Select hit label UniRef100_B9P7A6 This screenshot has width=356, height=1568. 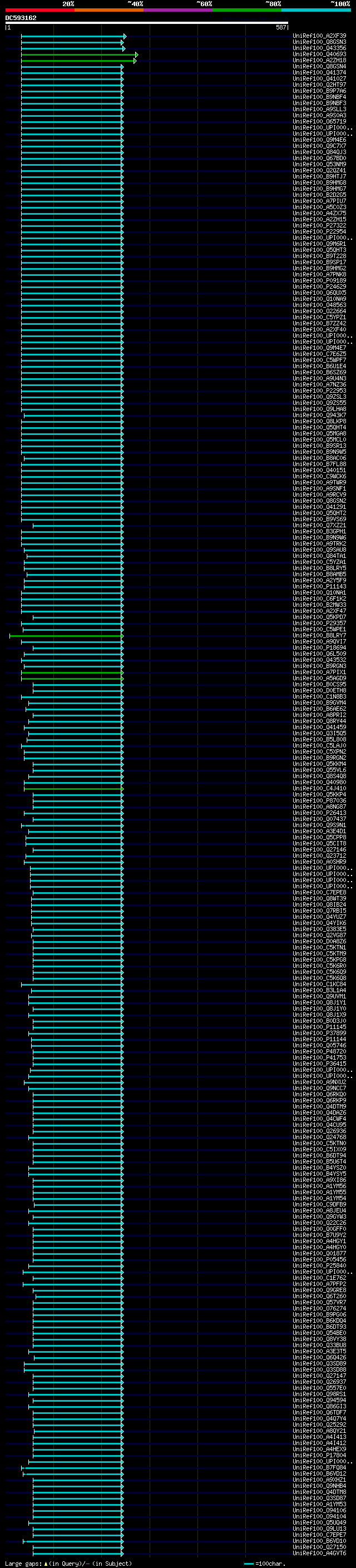(x=319, y=91)
